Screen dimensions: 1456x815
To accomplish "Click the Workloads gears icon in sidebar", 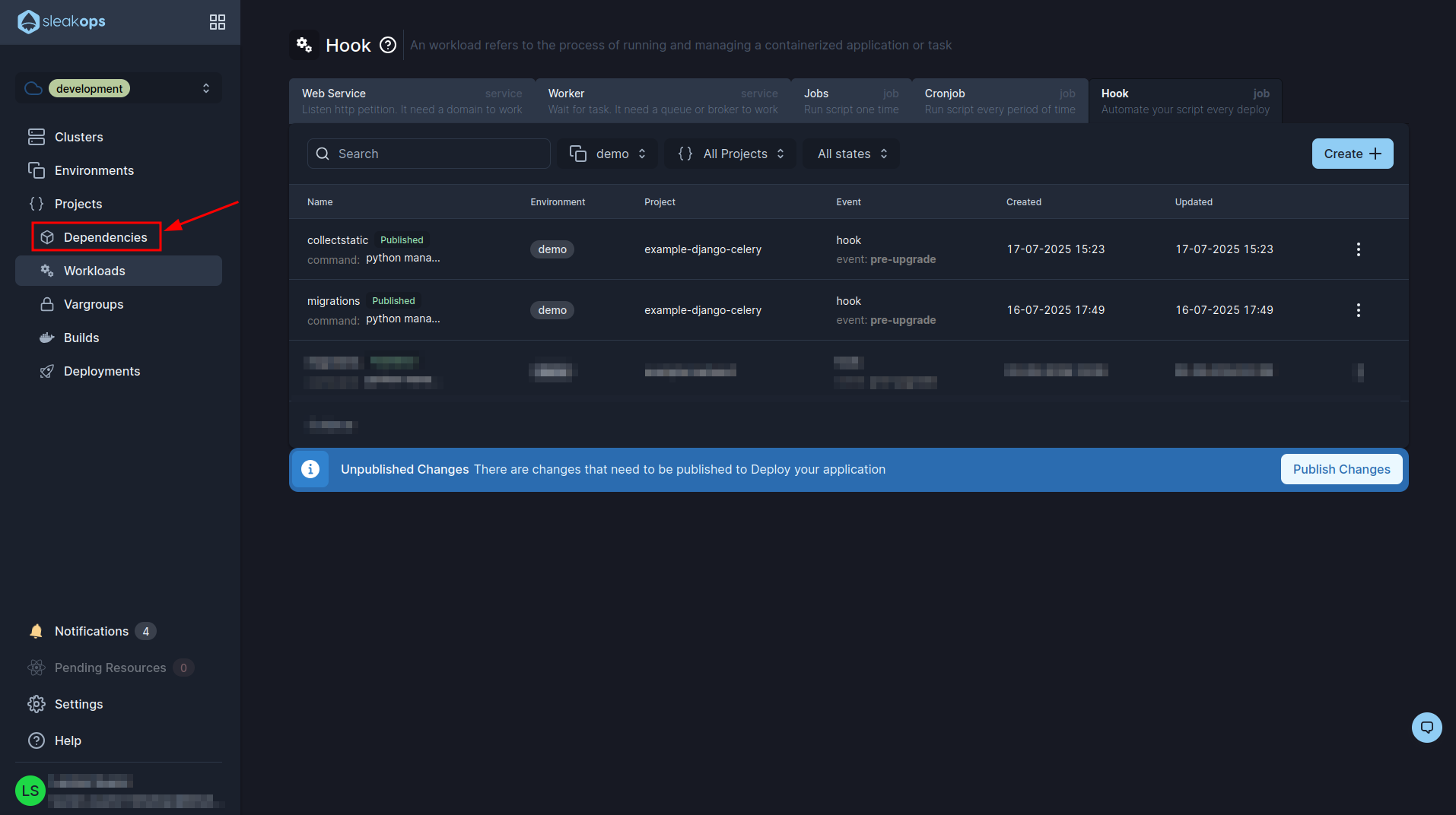I will click(47, 271).
